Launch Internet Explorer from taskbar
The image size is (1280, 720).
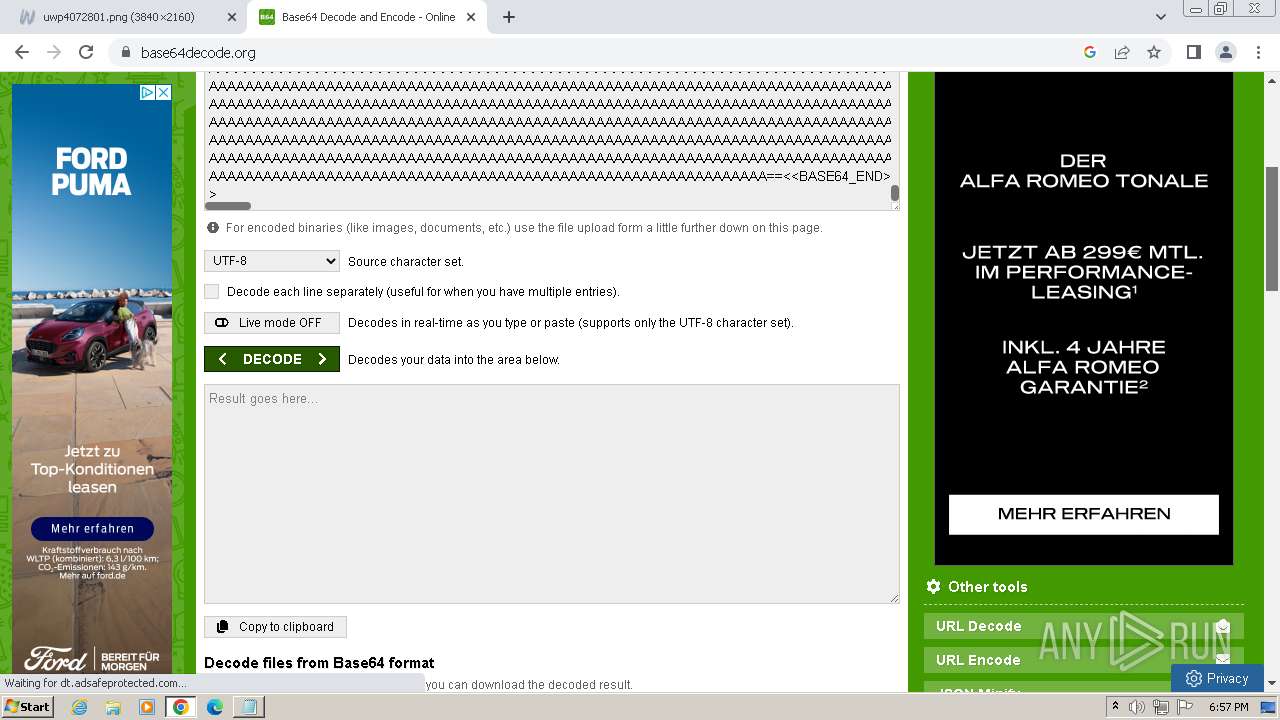tap(80, 707)
